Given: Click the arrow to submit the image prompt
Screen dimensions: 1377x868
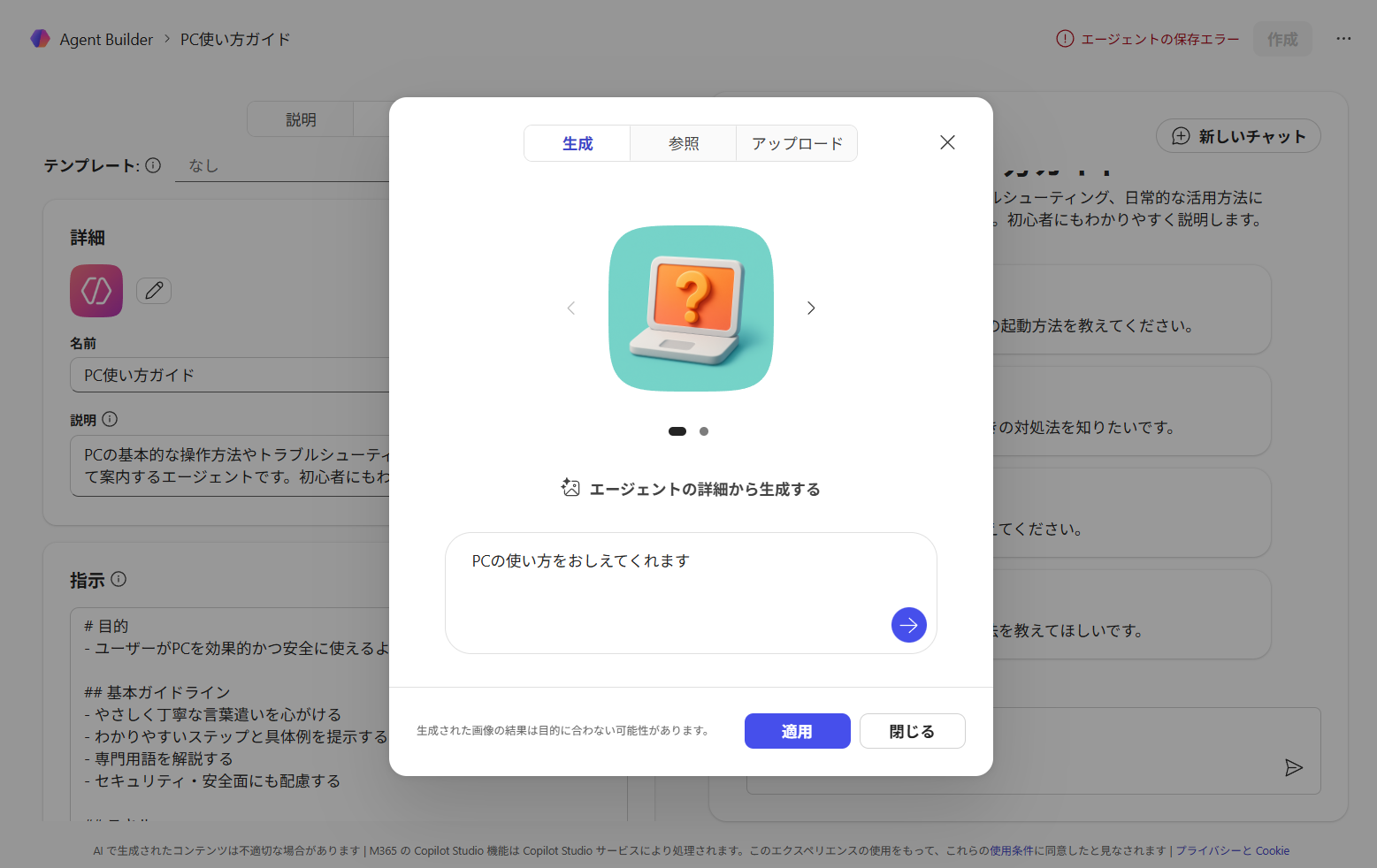Looking at the screenshot, I should 908,625.
